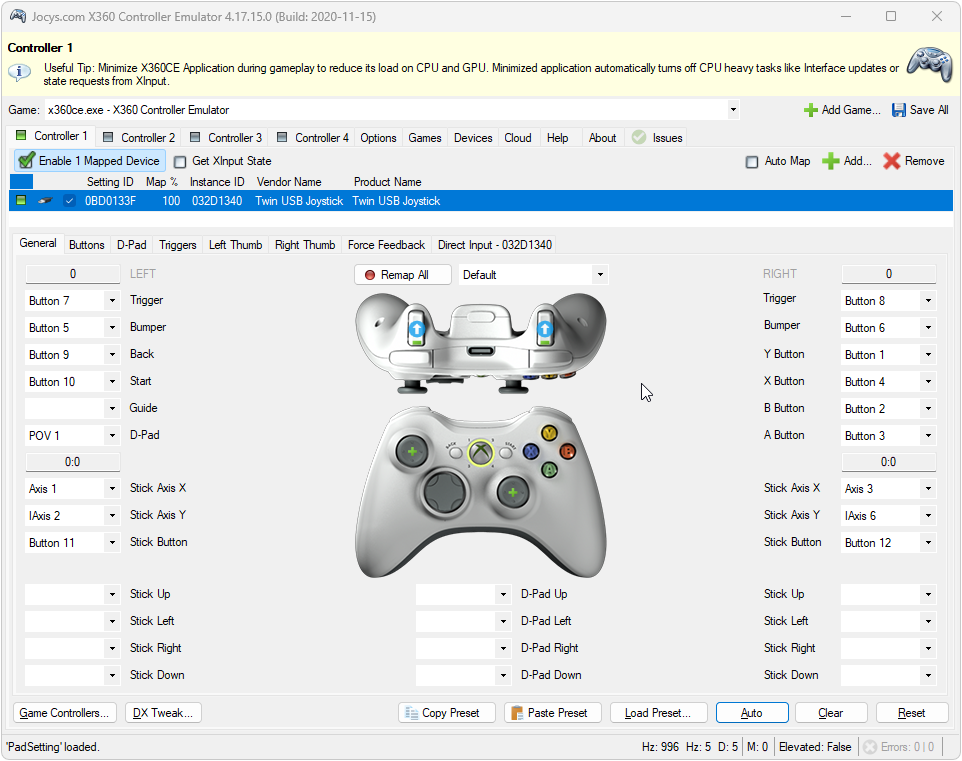Enable the Auto Map checkbox
This screenshot has height=761, width=962.
(x=752, y=162)
